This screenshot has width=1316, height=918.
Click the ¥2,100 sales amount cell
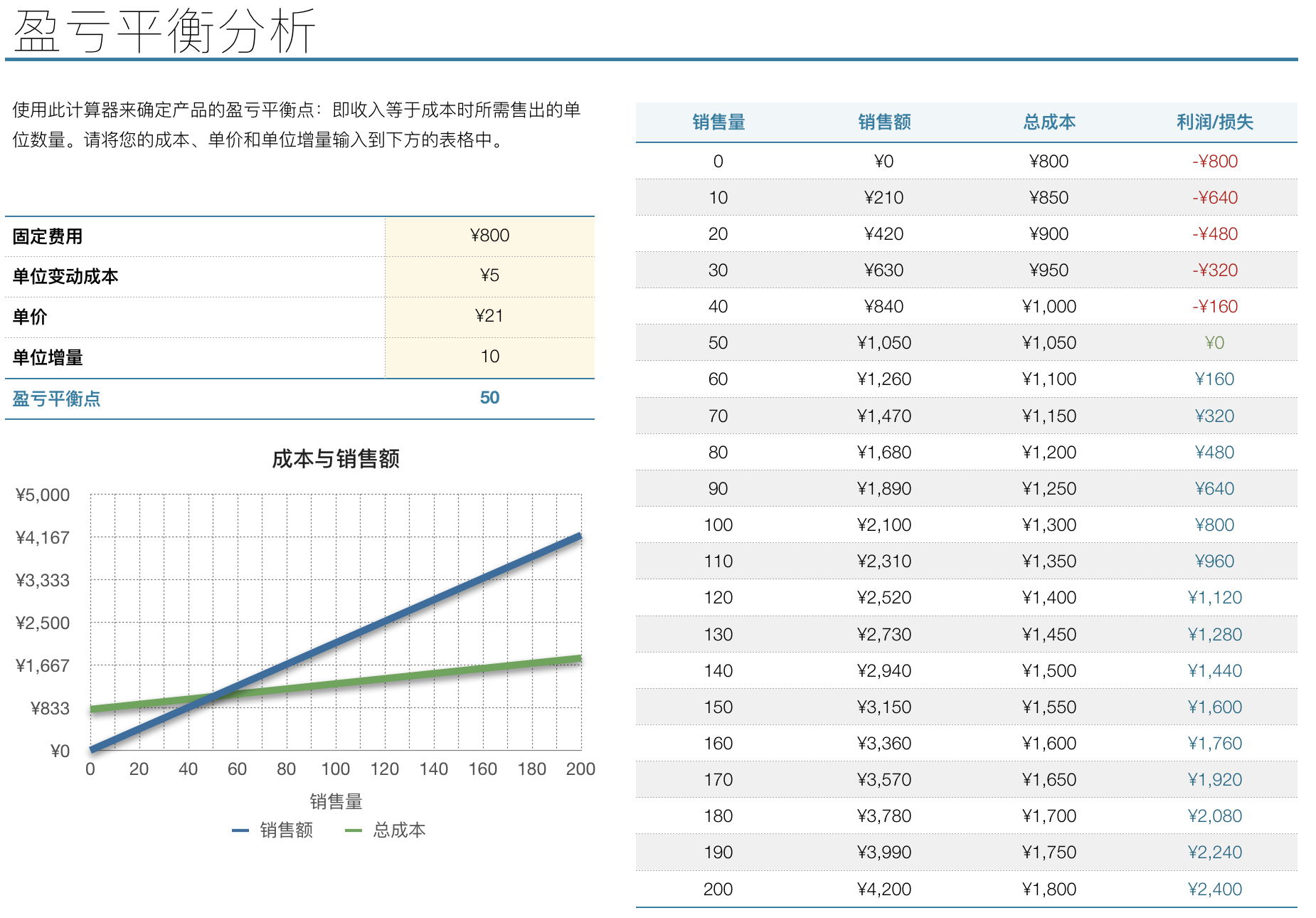pos(884,525)
